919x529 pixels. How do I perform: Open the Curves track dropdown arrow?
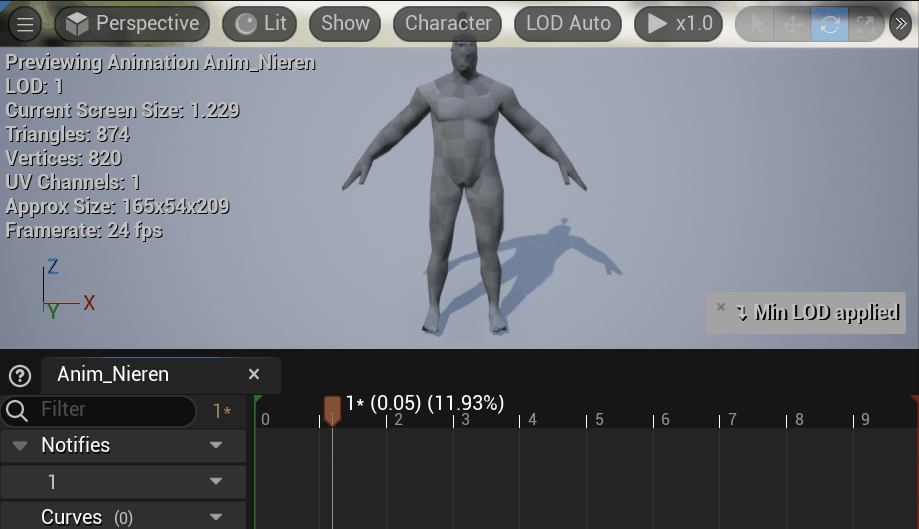click(x=216, y=517)
